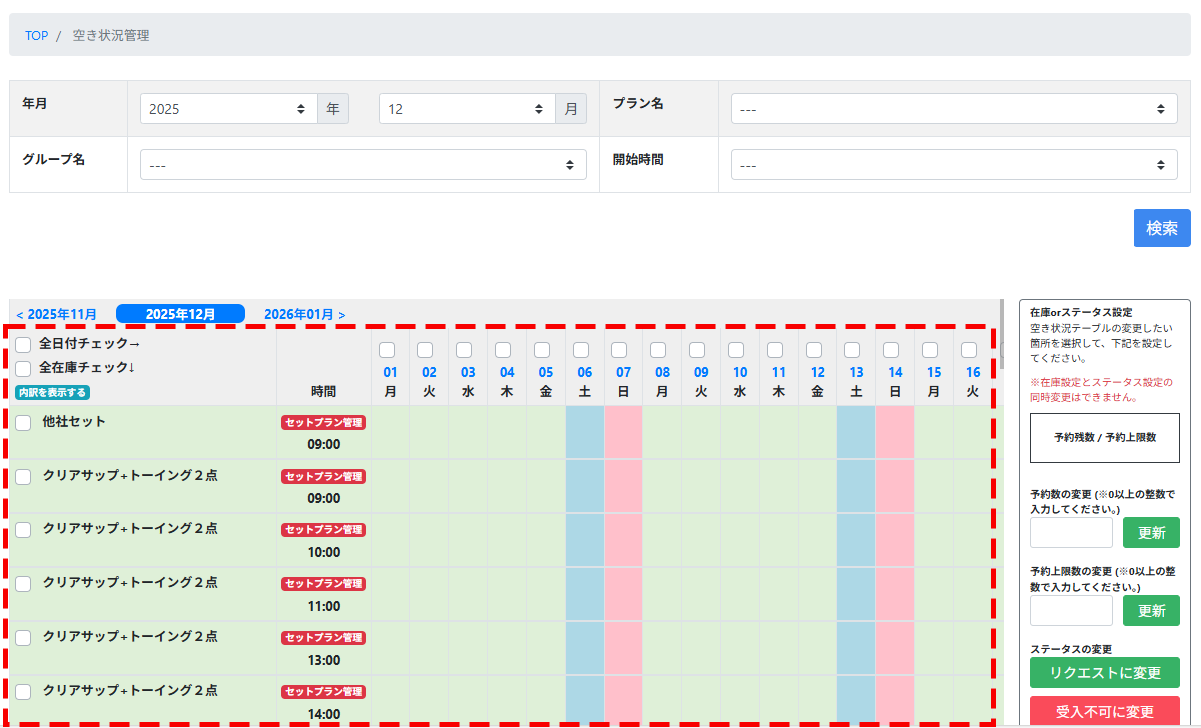Open the month dropdown showing 12

tap(467, 109)
